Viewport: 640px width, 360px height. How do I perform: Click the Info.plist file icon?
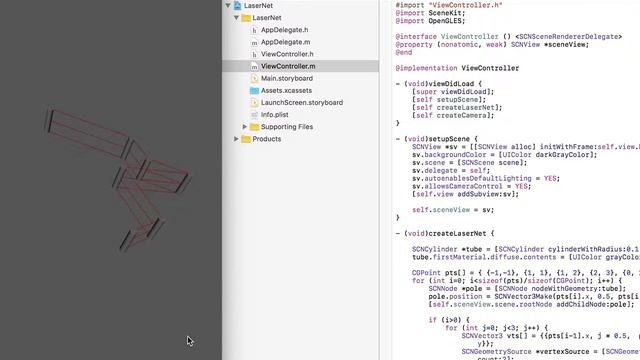pyautogui.click(x=254, y=115)
